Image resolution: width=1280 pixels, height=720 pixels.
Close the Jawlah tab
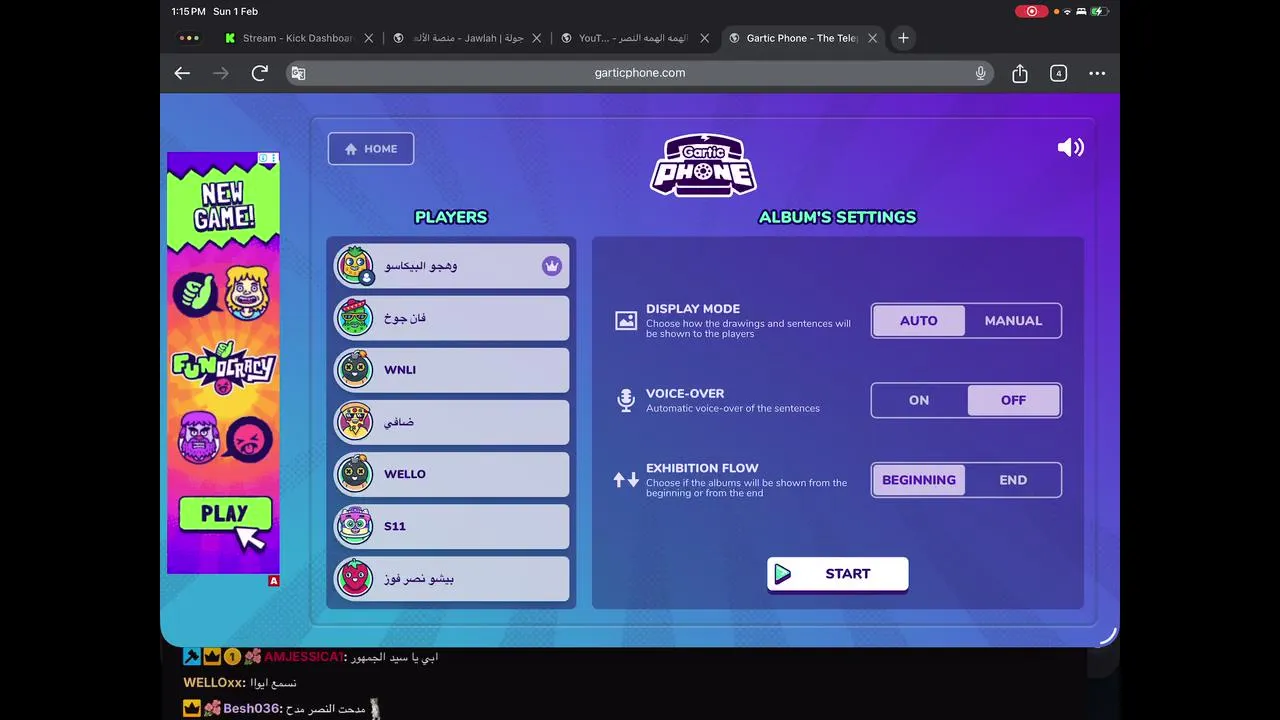tap(536, 38)
